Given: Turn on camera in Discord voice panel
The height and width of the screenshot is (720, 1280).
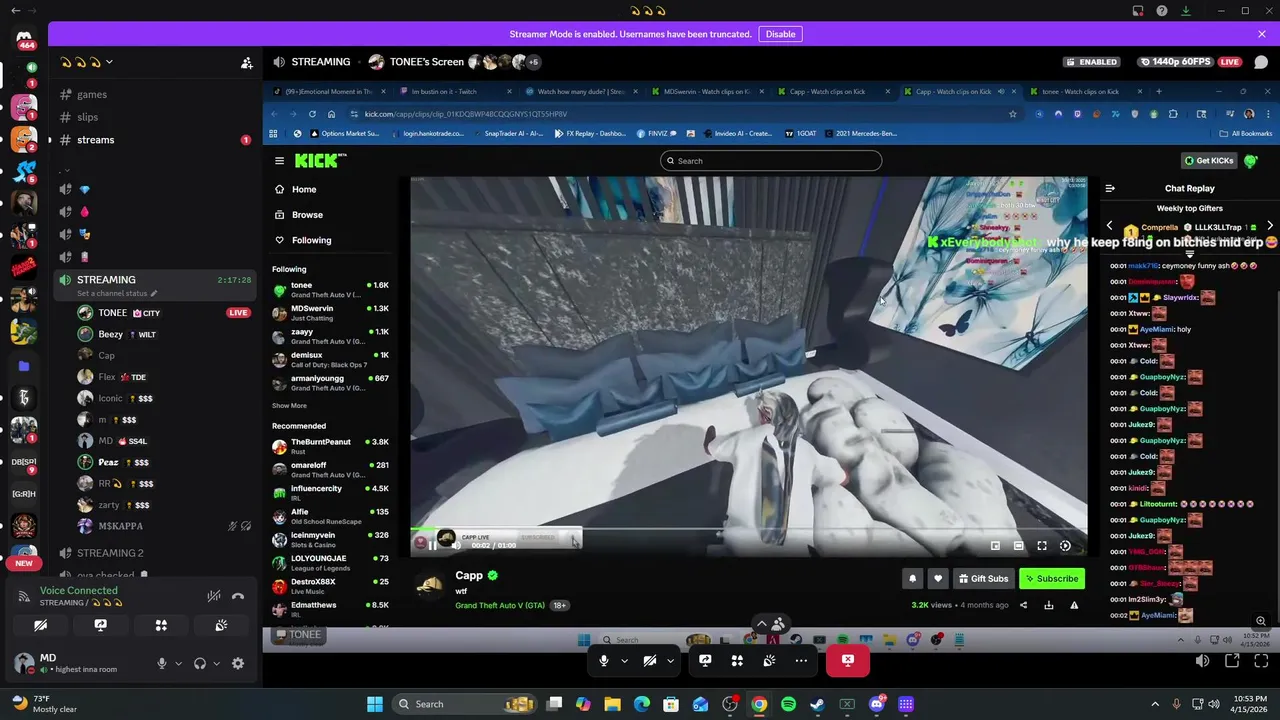Looking at the screenshot, I should [40, 626].
